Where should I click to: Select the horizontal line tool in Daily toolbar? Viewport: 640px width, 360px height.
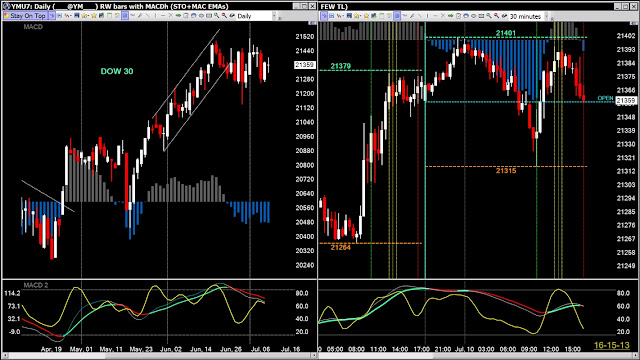pyautogui.click(x=163, y=16)
